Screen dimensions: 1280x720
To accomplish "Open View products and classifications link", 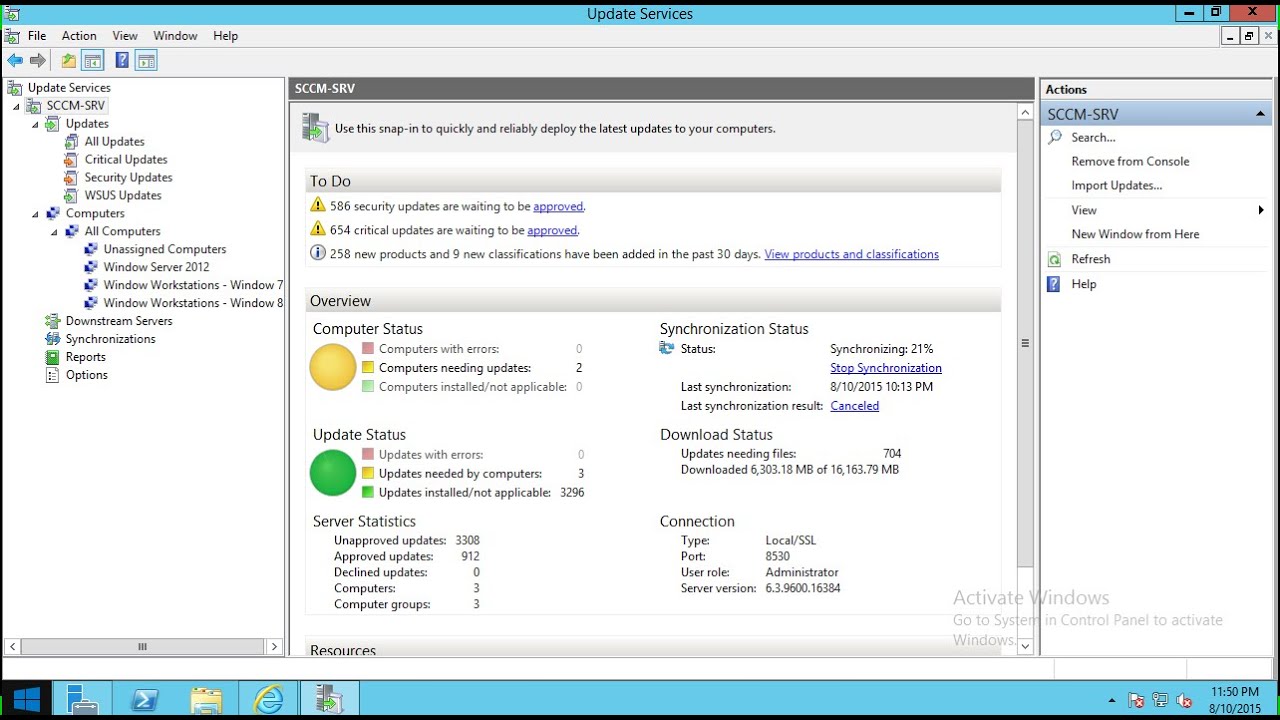I will click(851, 255).
